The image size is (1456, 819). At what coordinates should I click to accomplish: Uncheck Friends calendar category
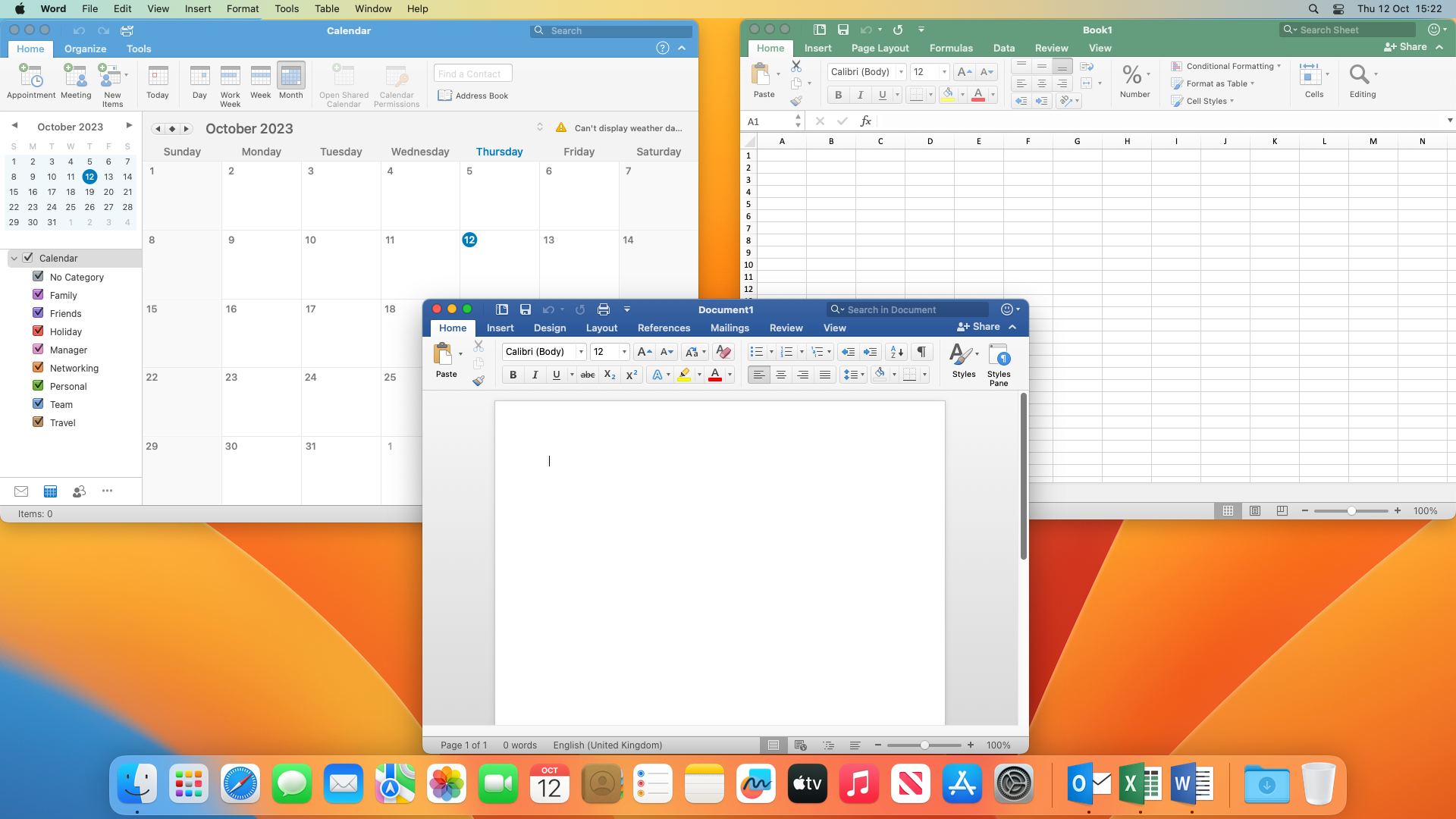pos(38,313)
